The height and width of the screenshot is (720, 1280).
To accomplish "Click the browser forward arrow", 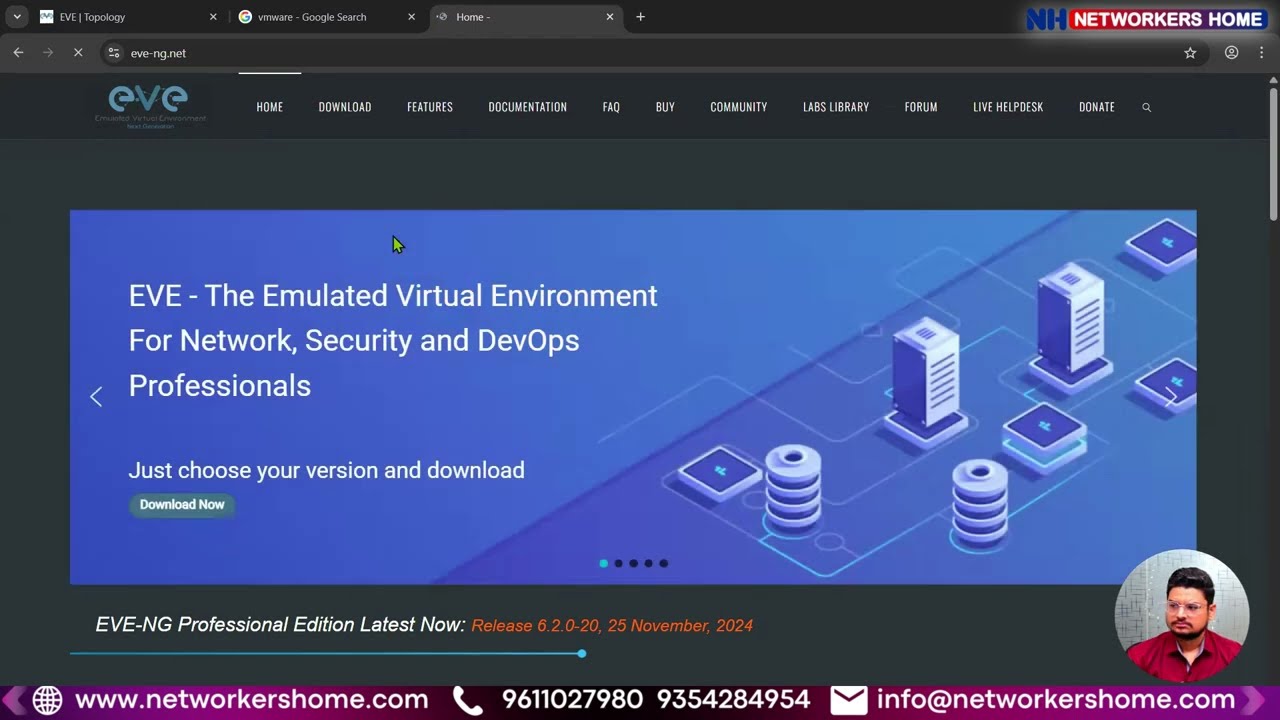I will pyautogui.click(x=47, y=53).
